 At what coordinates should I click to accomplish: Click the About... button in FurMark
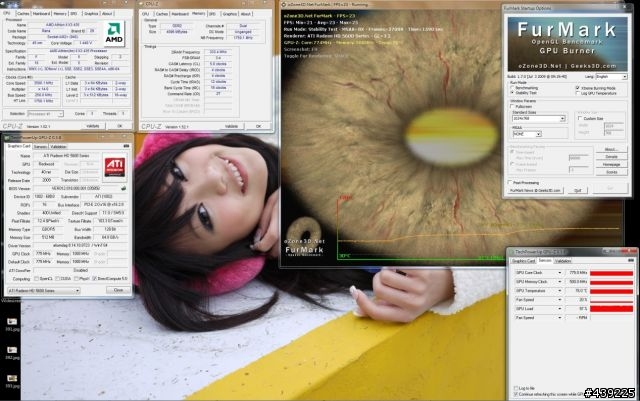tap(611, 149)
